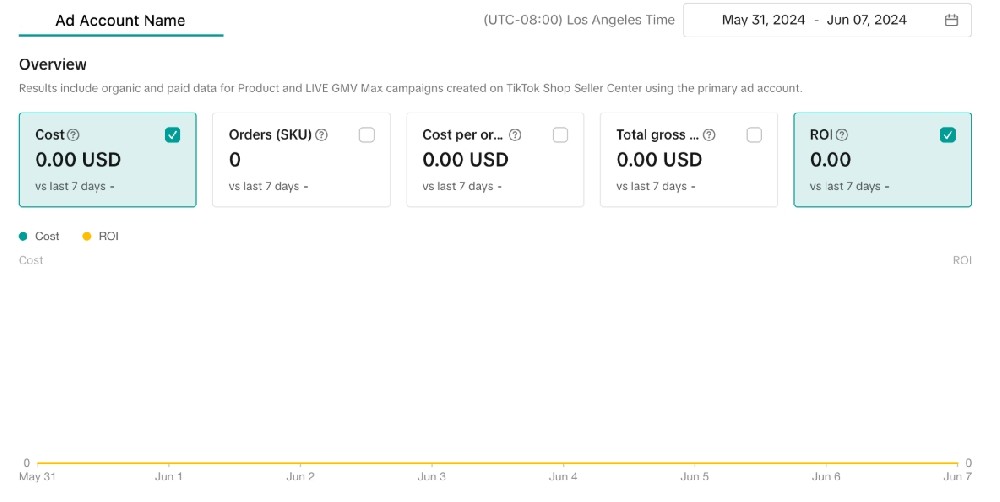Uncheck the Cost metric checkbox
Image resolution: width=1000 pixels, height=502 pixels.
tap(172, 135)
